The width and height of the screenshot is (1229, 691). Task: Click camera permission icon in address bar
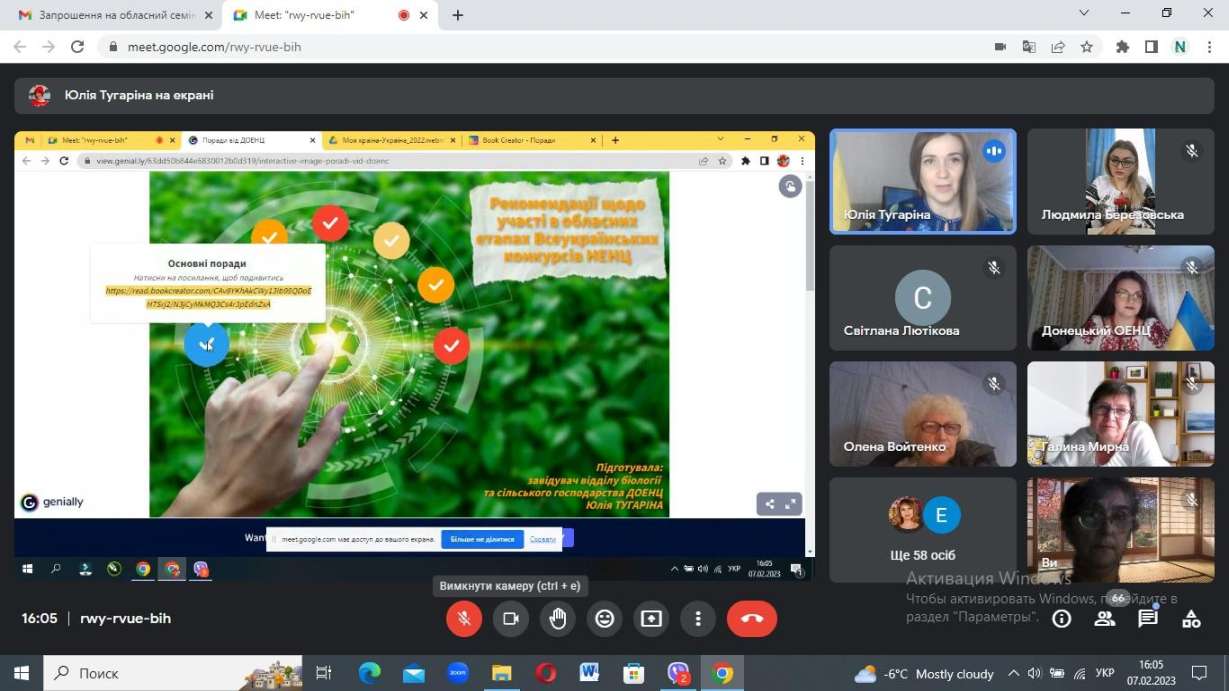click(1000, 47)
